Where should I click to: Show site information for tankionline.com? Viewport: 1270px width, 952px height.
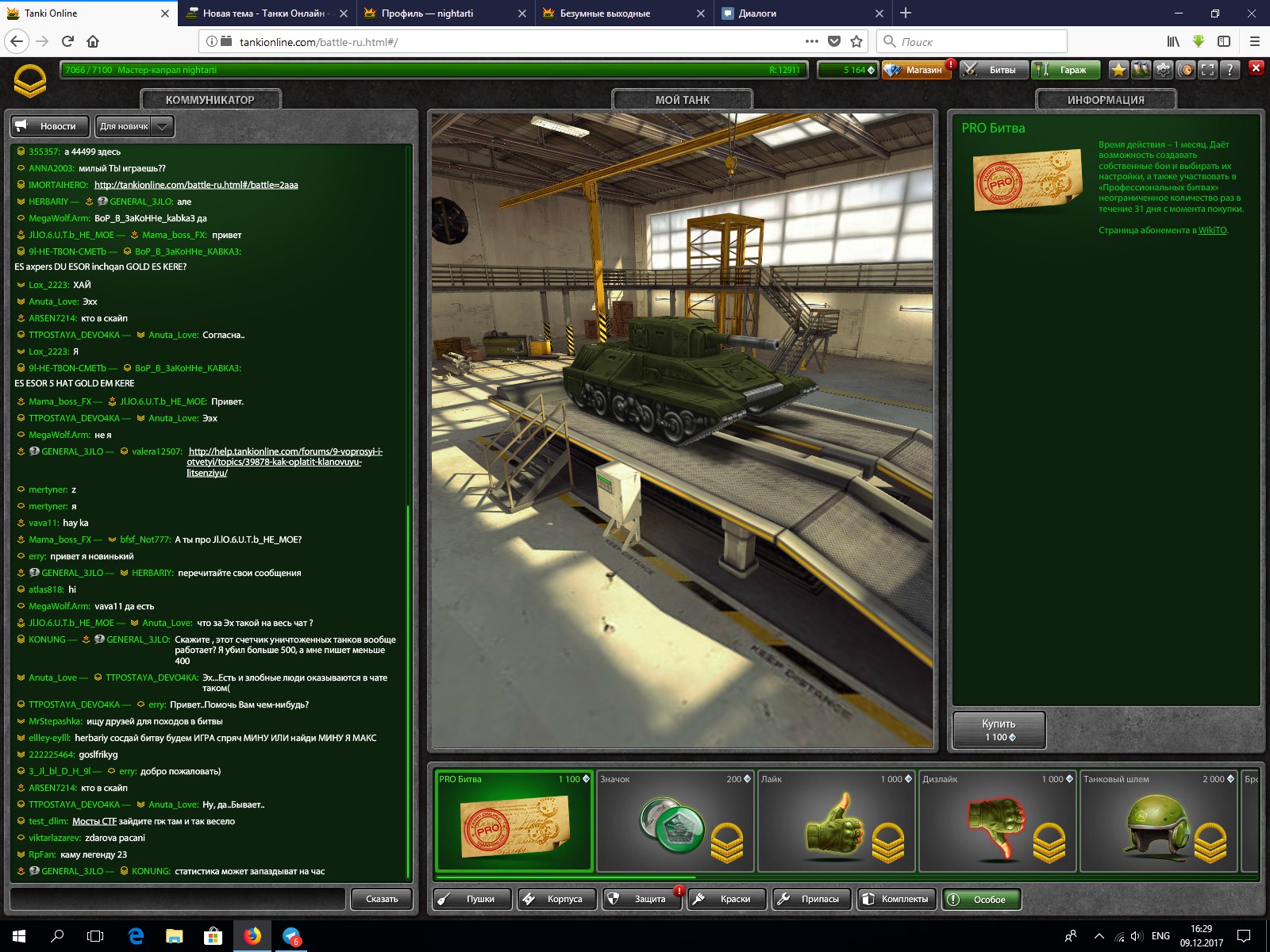coord(211,41)
